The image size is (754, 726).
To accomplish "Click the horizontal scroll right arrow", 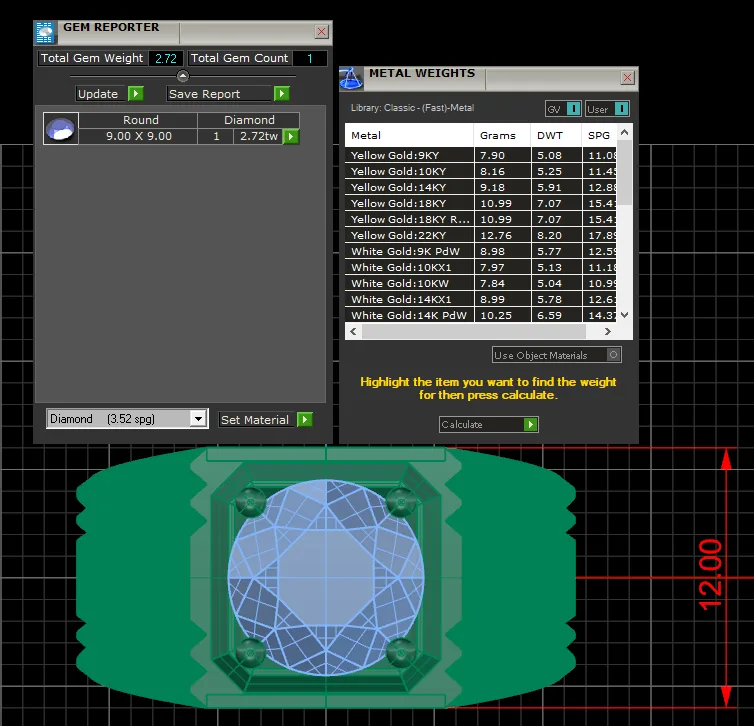I will pos(607,331).
